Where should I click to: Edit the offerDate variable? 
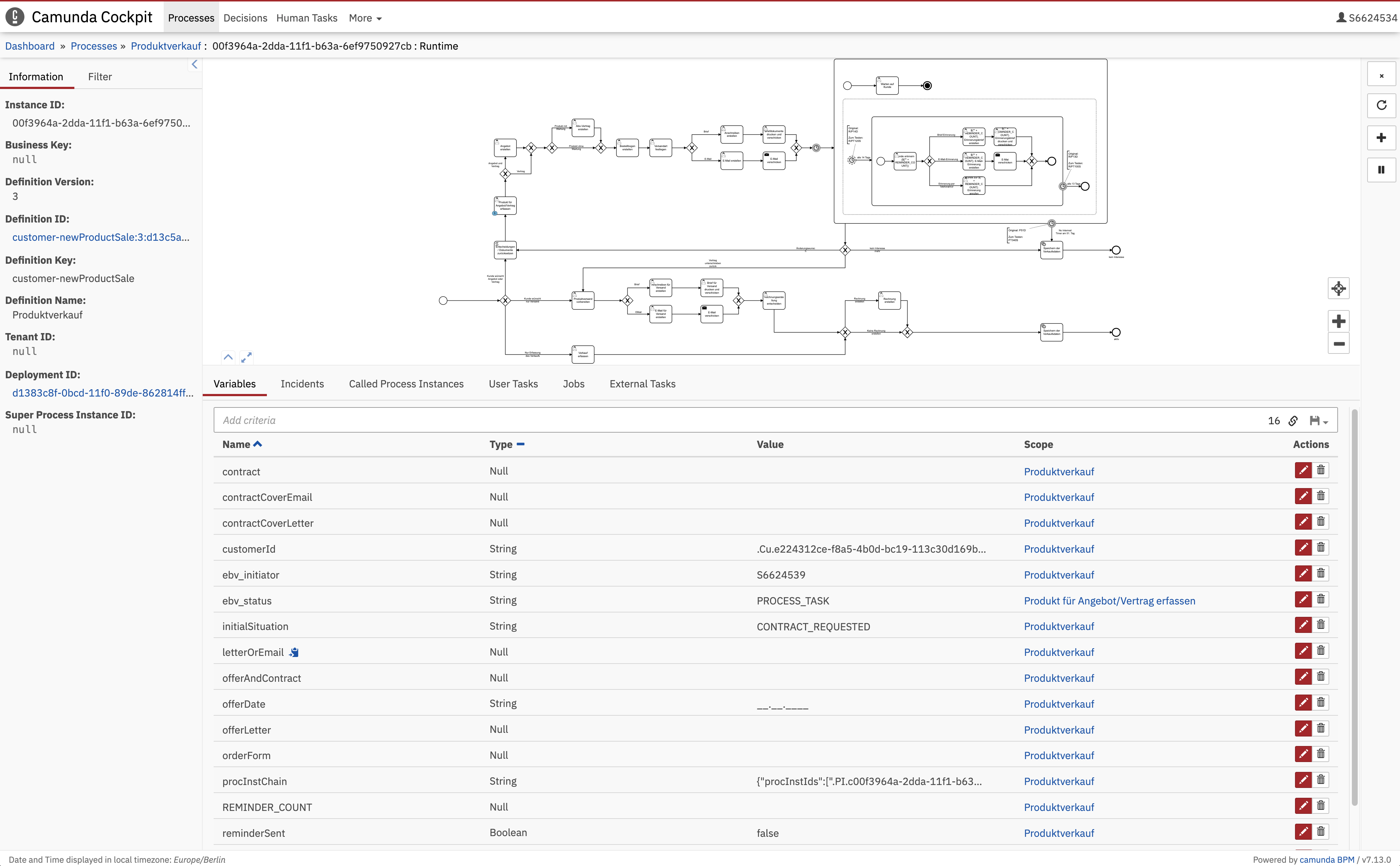pyautogui.click(x=1303, y=702)
